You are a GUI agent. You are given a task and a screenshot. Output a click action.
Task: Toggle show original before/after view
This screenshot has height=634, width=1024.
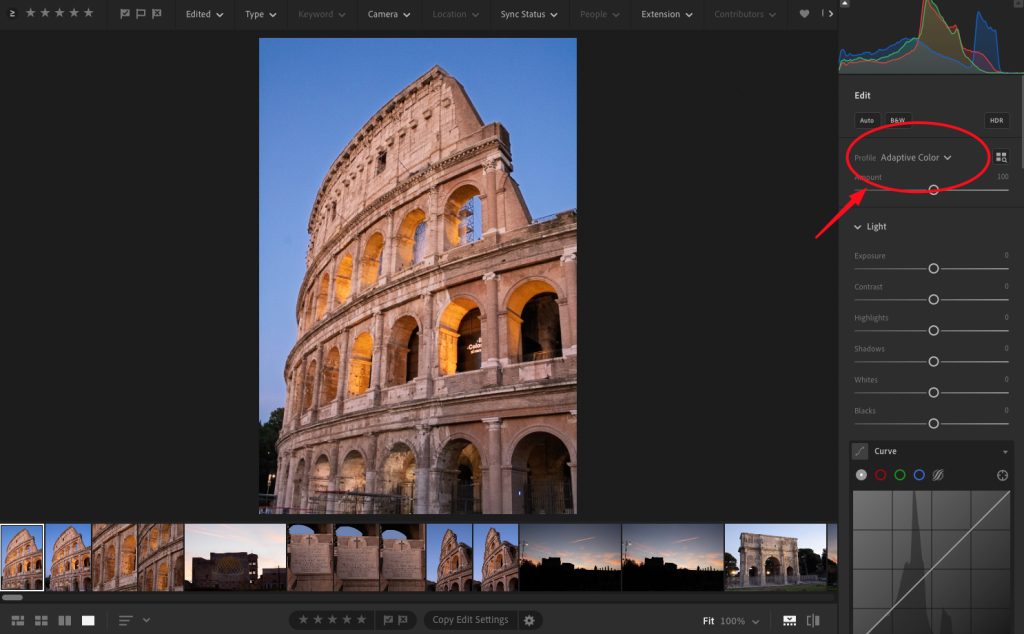click(x=813, y=620)
